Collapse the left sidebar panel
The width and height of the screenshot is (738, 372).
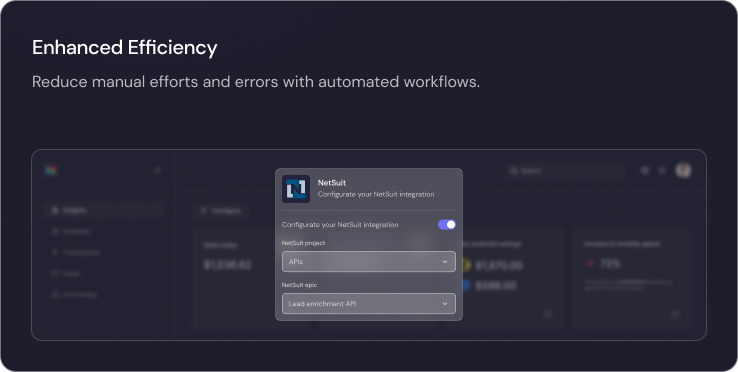(158, 170)
